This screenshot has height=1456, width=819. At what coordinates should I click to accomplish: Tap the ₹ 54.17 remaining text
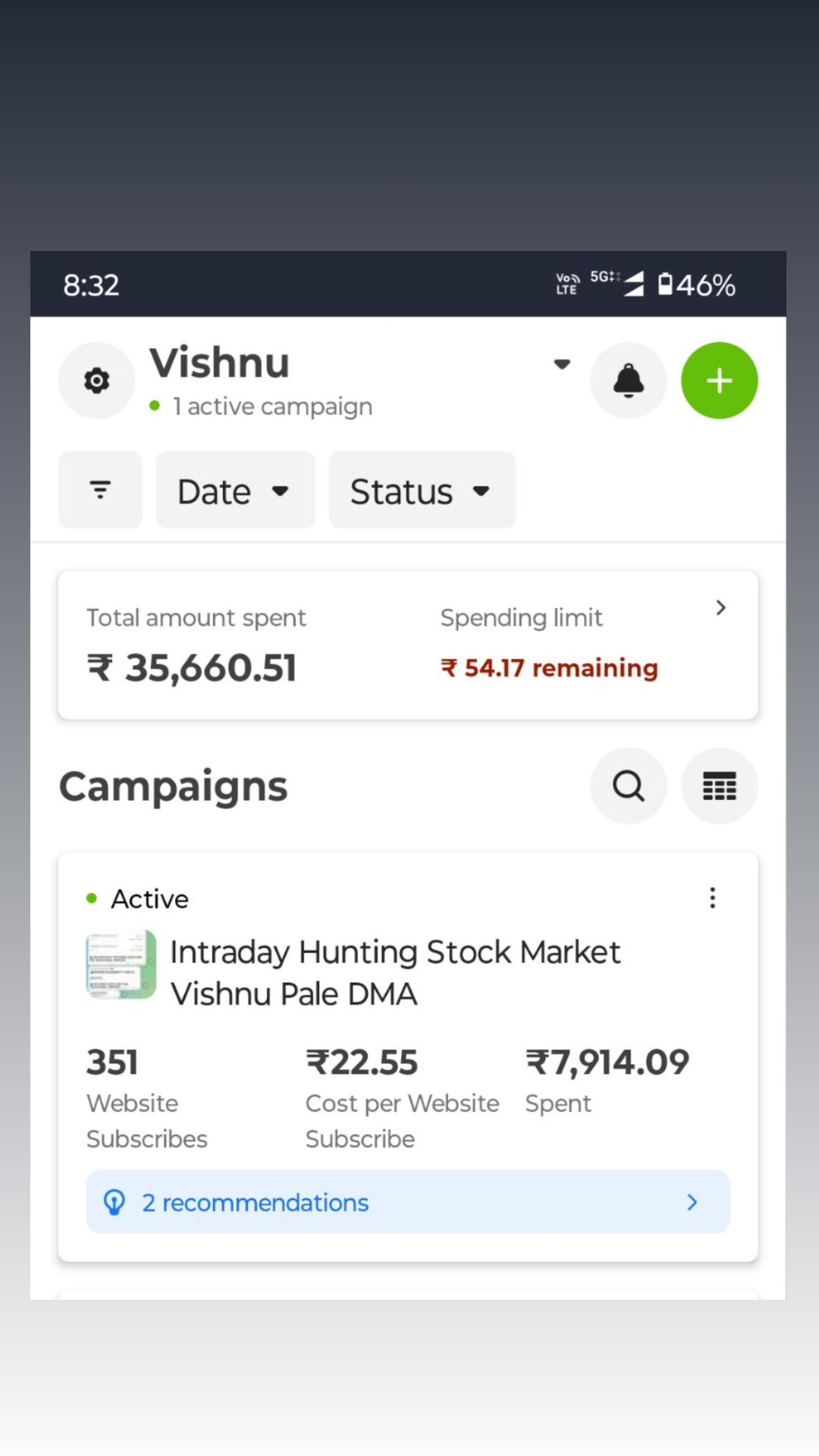[549, 668]
